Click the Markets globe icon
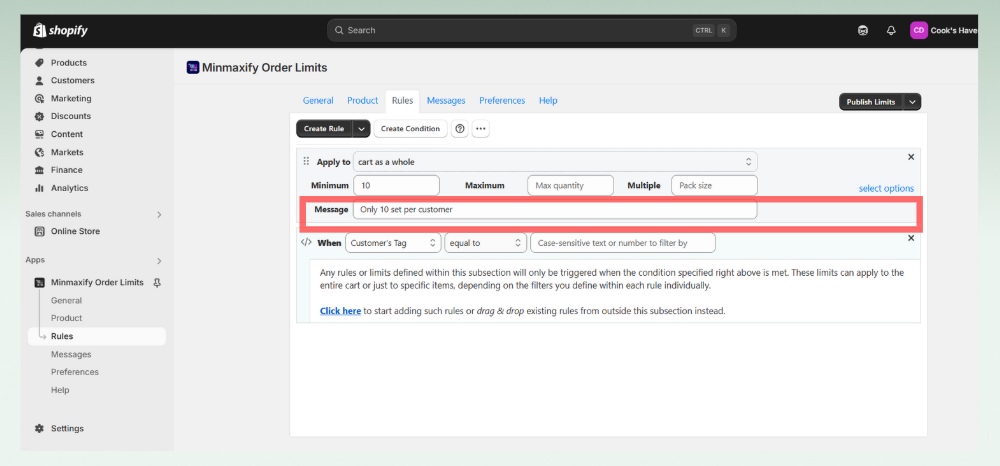 (39, 152)
